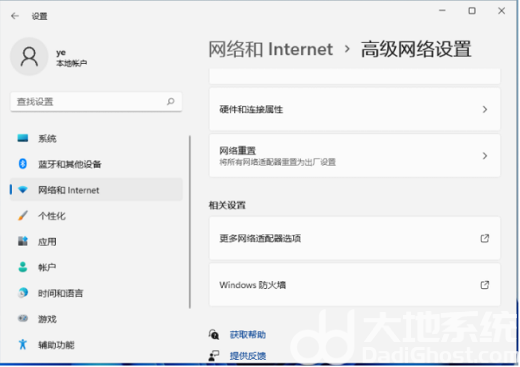Open the ye account avatar
Viewport: 520px width, 367px height.
[x=29, y=57]
